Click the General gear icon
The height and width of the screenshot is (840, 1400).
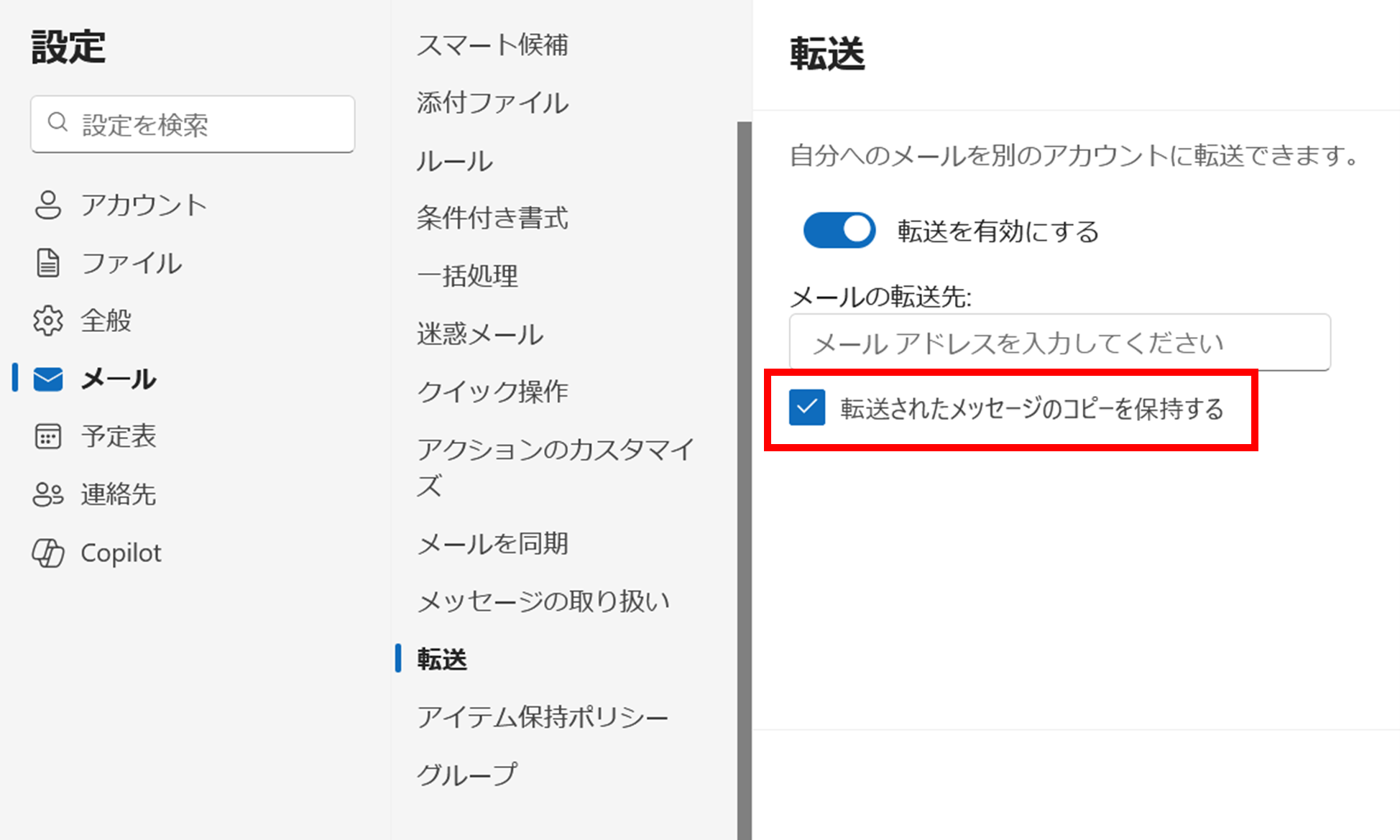click(x=48, y=320)
